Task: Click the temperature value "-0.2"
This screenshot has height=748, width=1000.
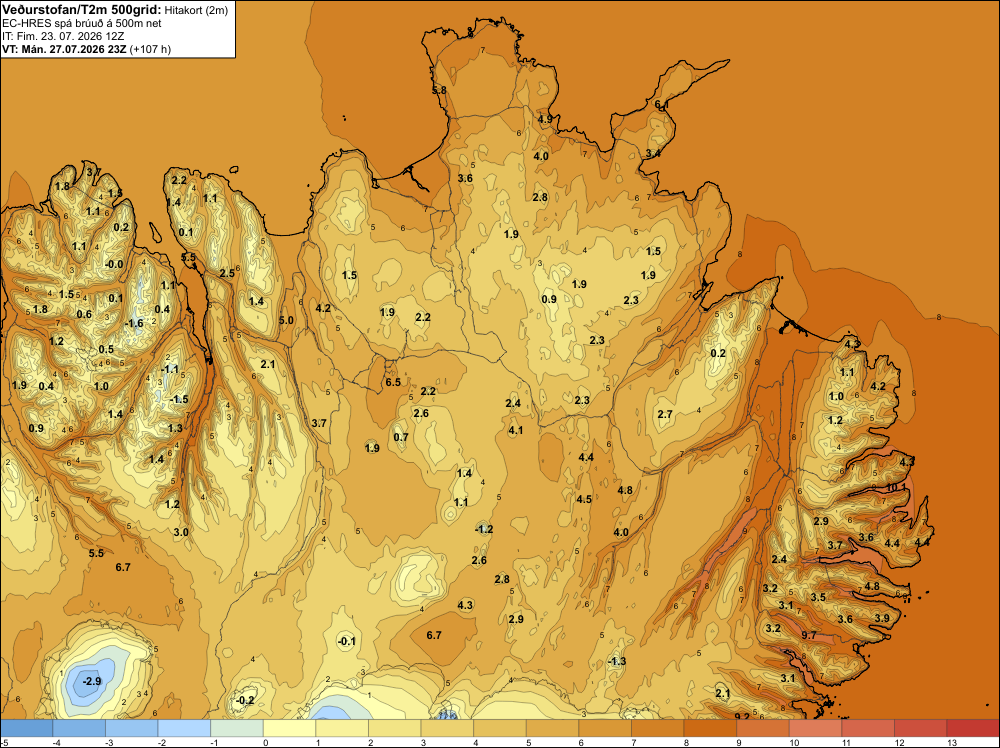Action: (245, 700)
